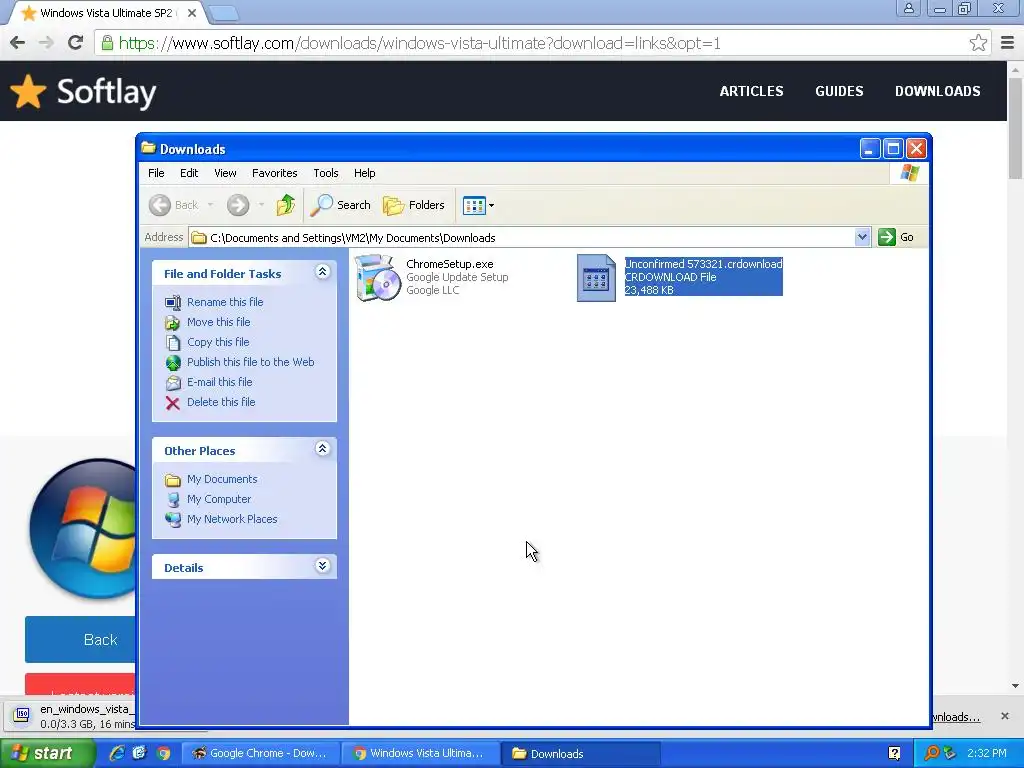The image size is (1024, 768).
Task: Open ARTICLES in Softlay navigation
Action: 751,91
